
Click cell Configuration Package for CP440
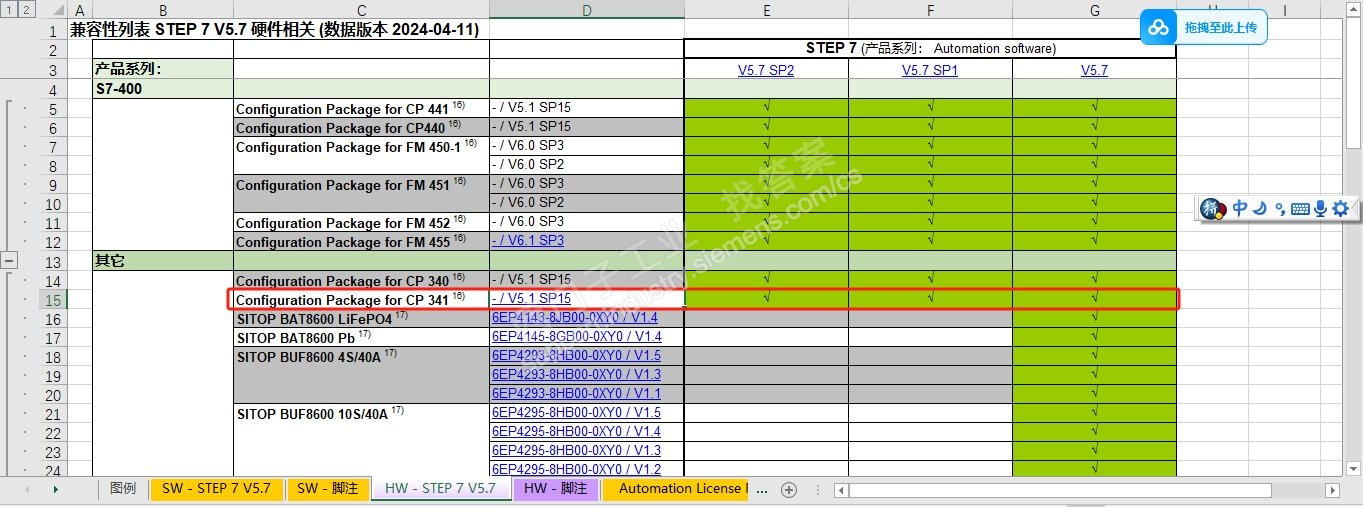pos(361,127)
